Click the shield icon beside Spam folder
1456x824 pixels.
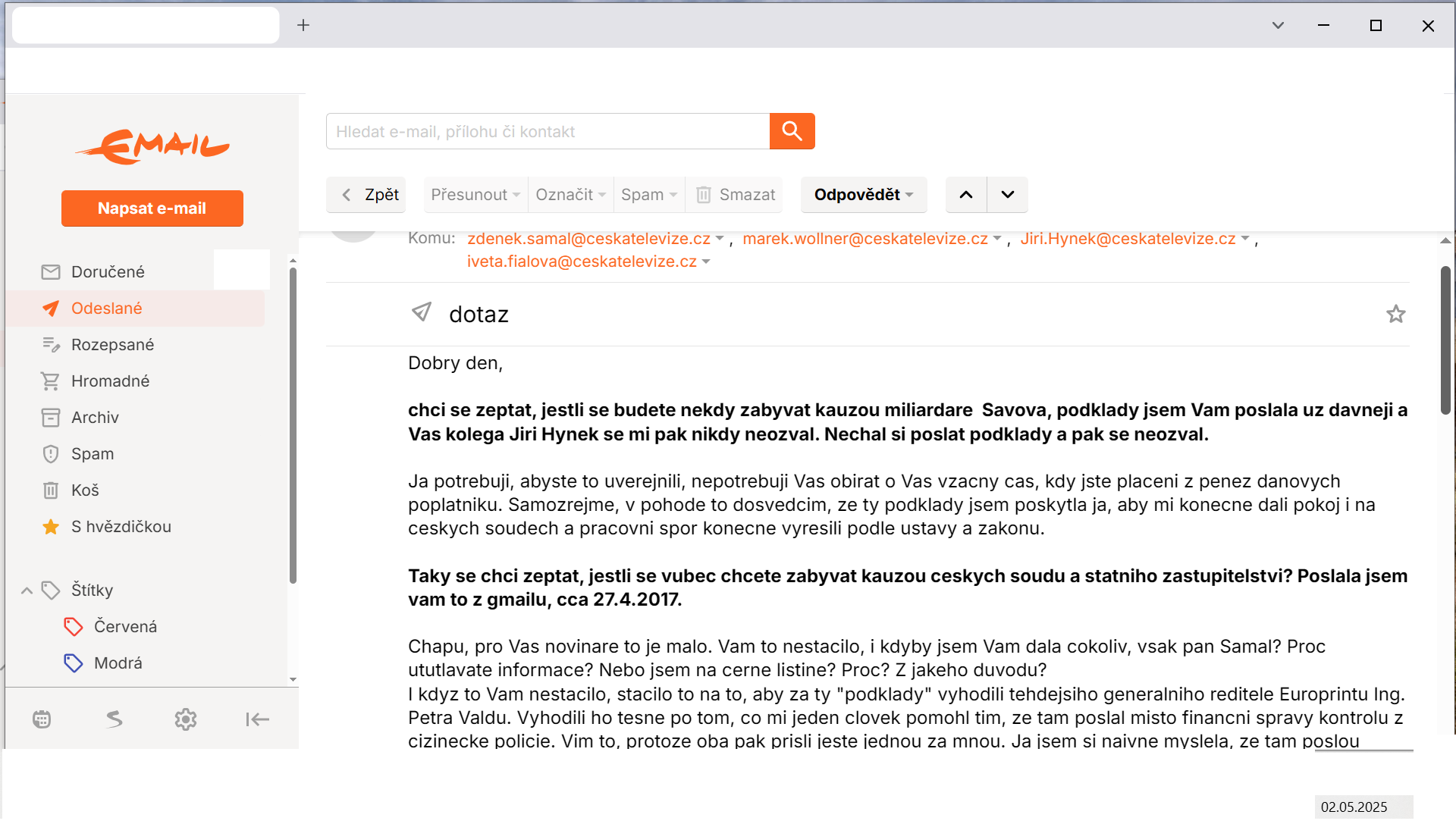(x=51, y=453)
